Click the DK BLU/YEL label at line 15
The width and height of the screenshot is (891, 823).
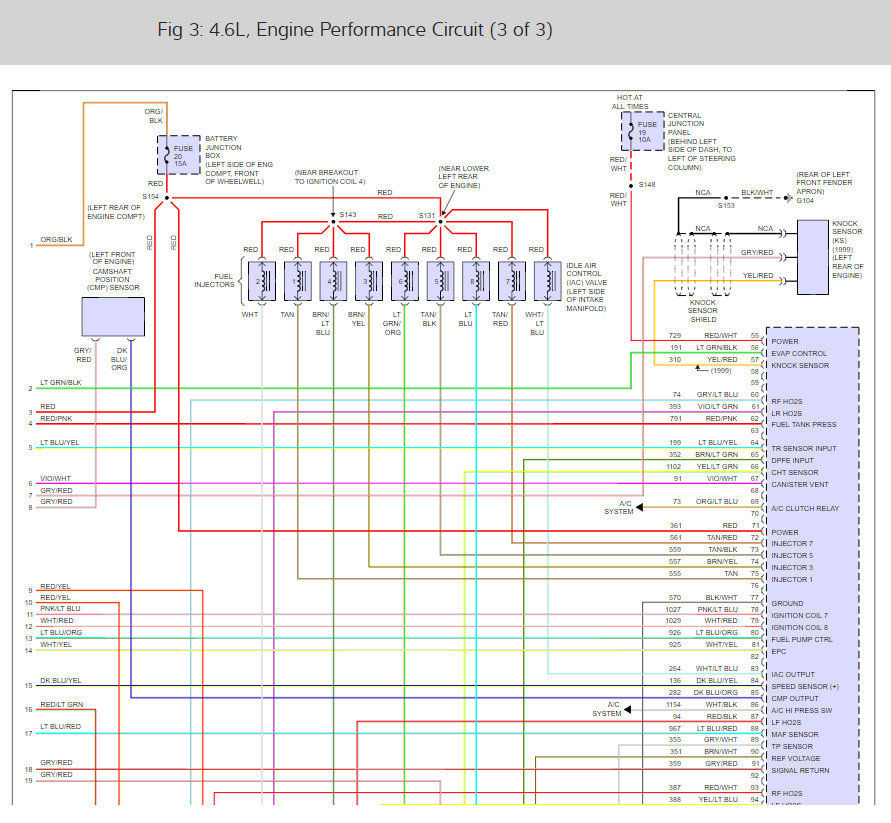tap(60, 680)
